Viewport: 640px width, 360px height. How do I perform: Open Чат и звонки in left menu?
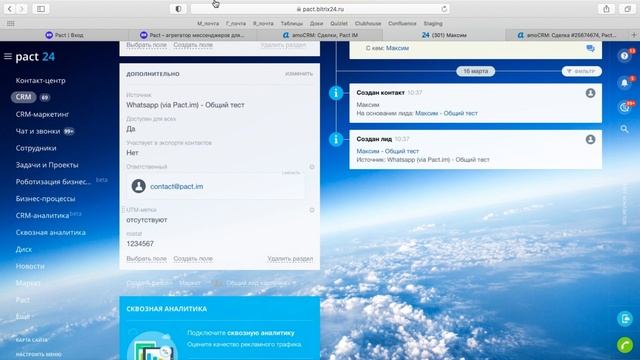[38, 131]
